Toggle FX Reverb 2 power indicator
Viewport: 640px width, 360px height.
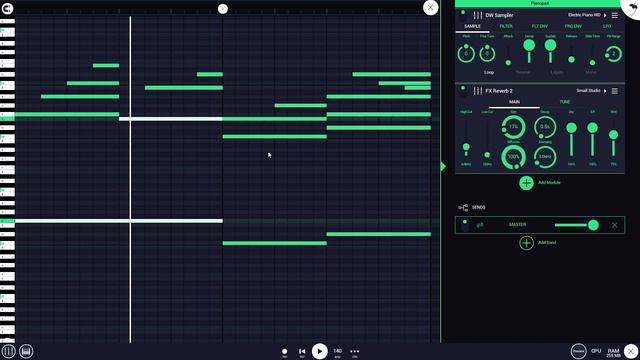(x=463, y=88)
